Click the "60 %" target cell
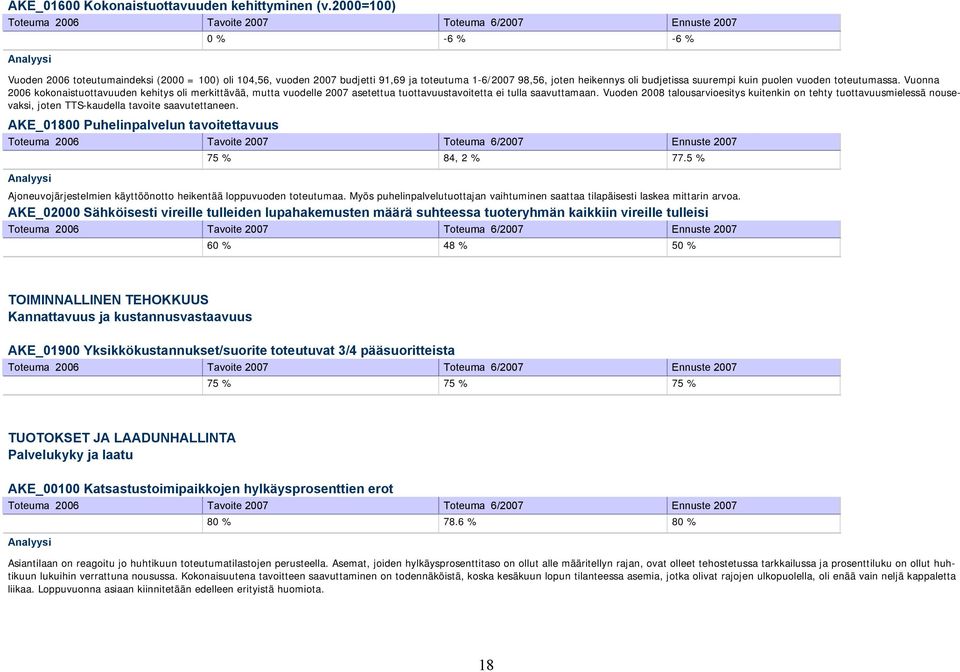Viewport: 960px width, 672px height. click(219, 245)
